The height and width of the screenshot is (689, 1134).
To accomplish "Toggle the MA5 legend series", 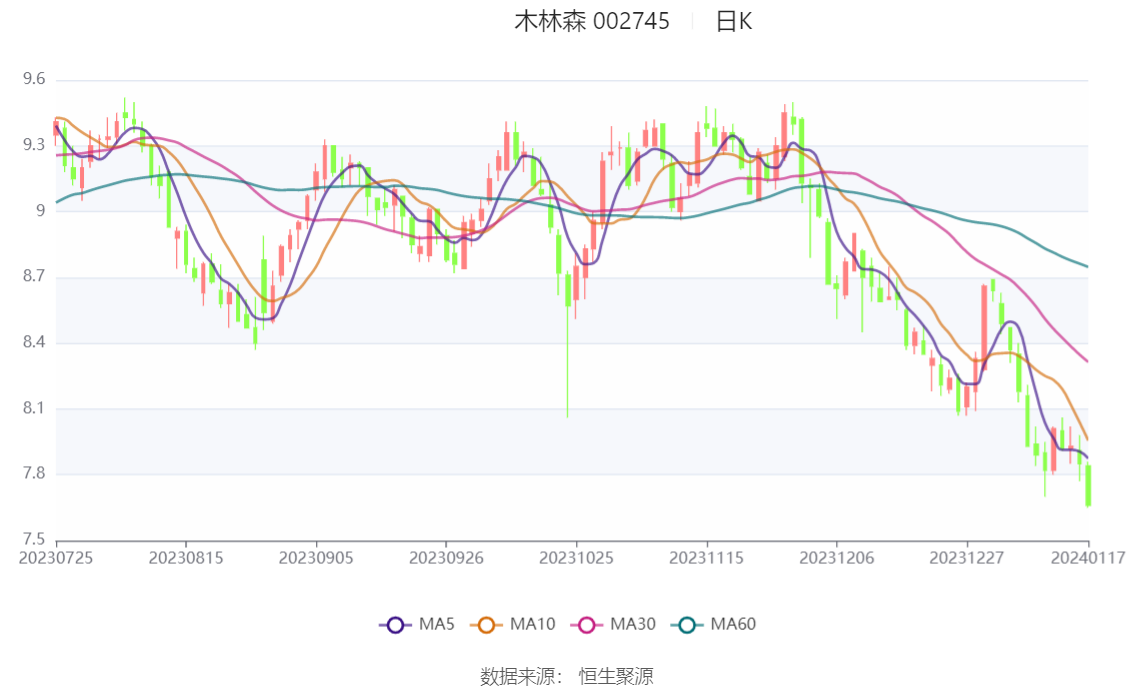I will click(417, 624).
